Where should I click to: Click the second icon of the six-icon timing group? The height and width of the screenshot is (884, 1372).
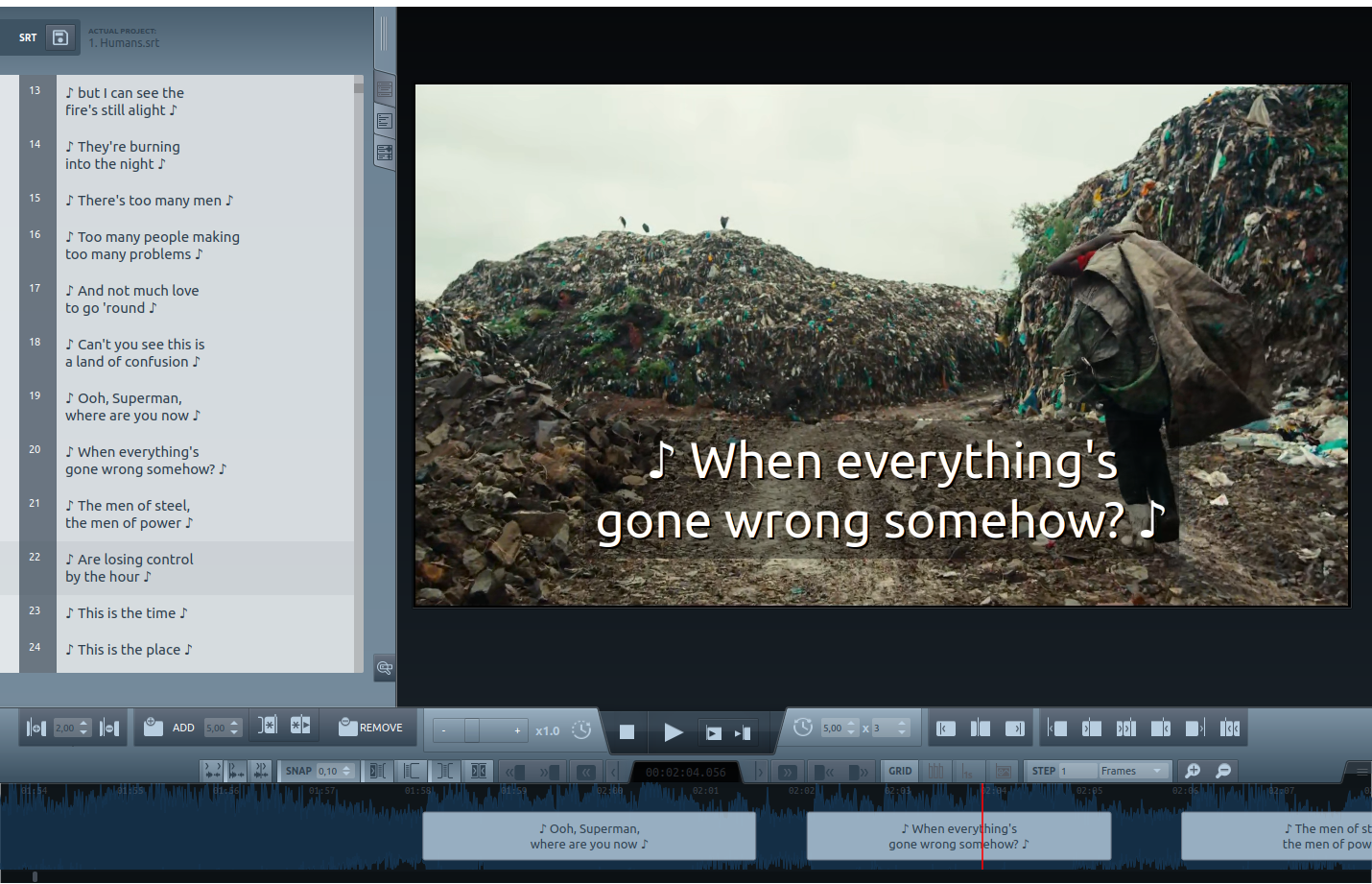1092,729
